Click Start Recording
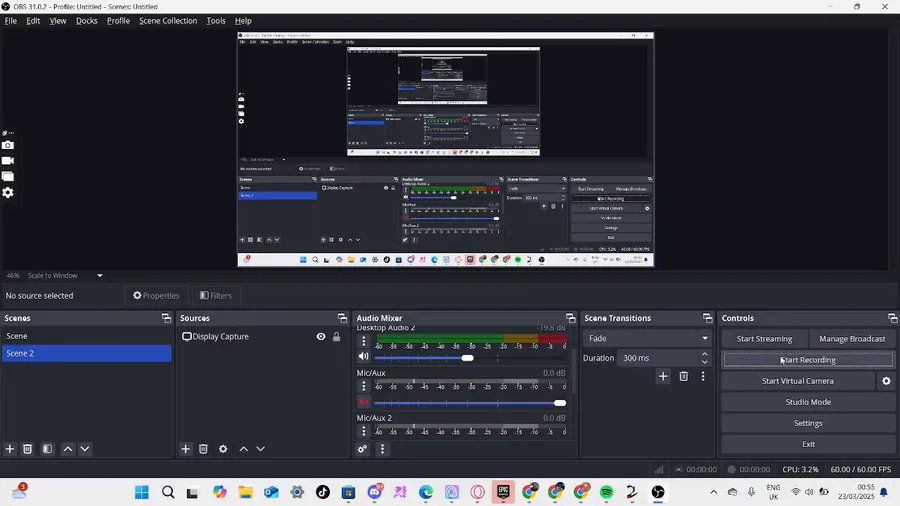 (808, 360)
